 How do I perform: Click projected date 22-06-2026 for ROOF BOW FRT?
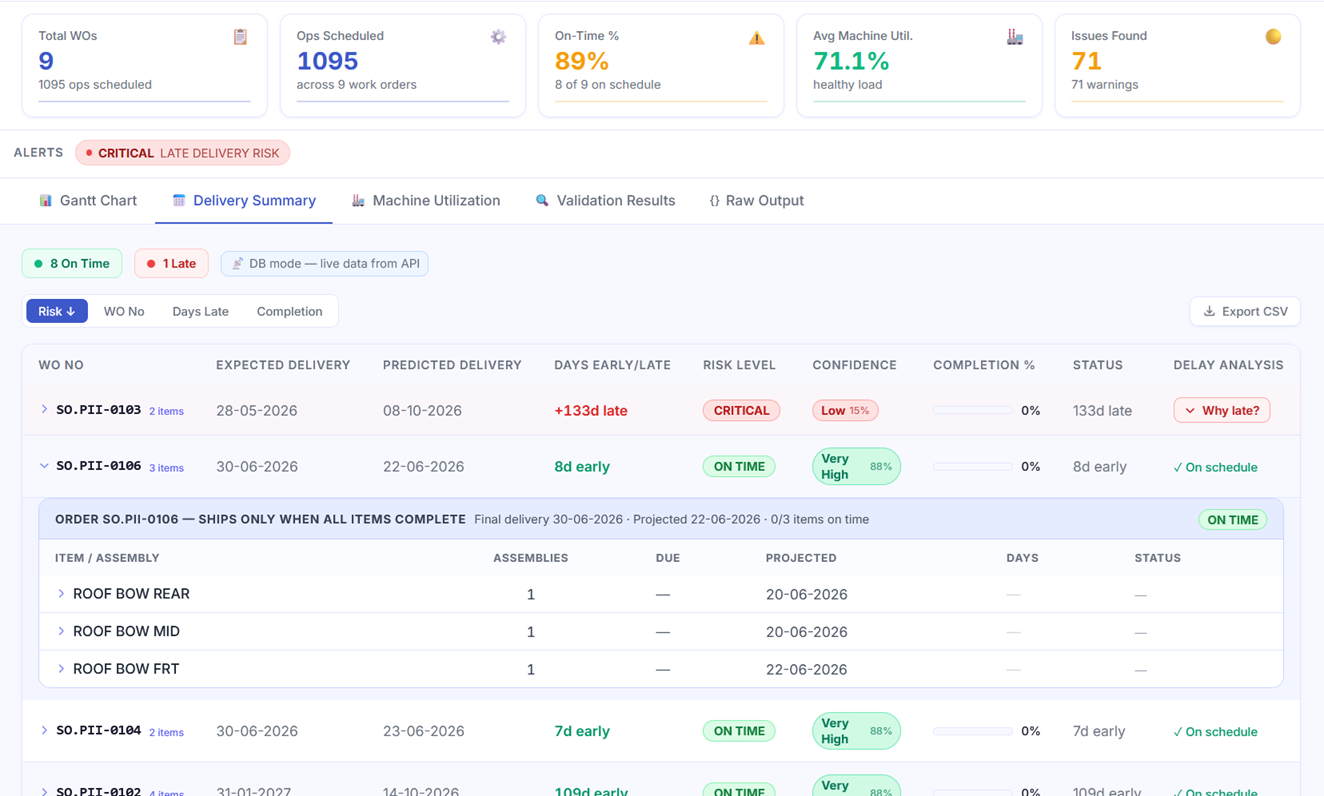[x=806, y=670]
